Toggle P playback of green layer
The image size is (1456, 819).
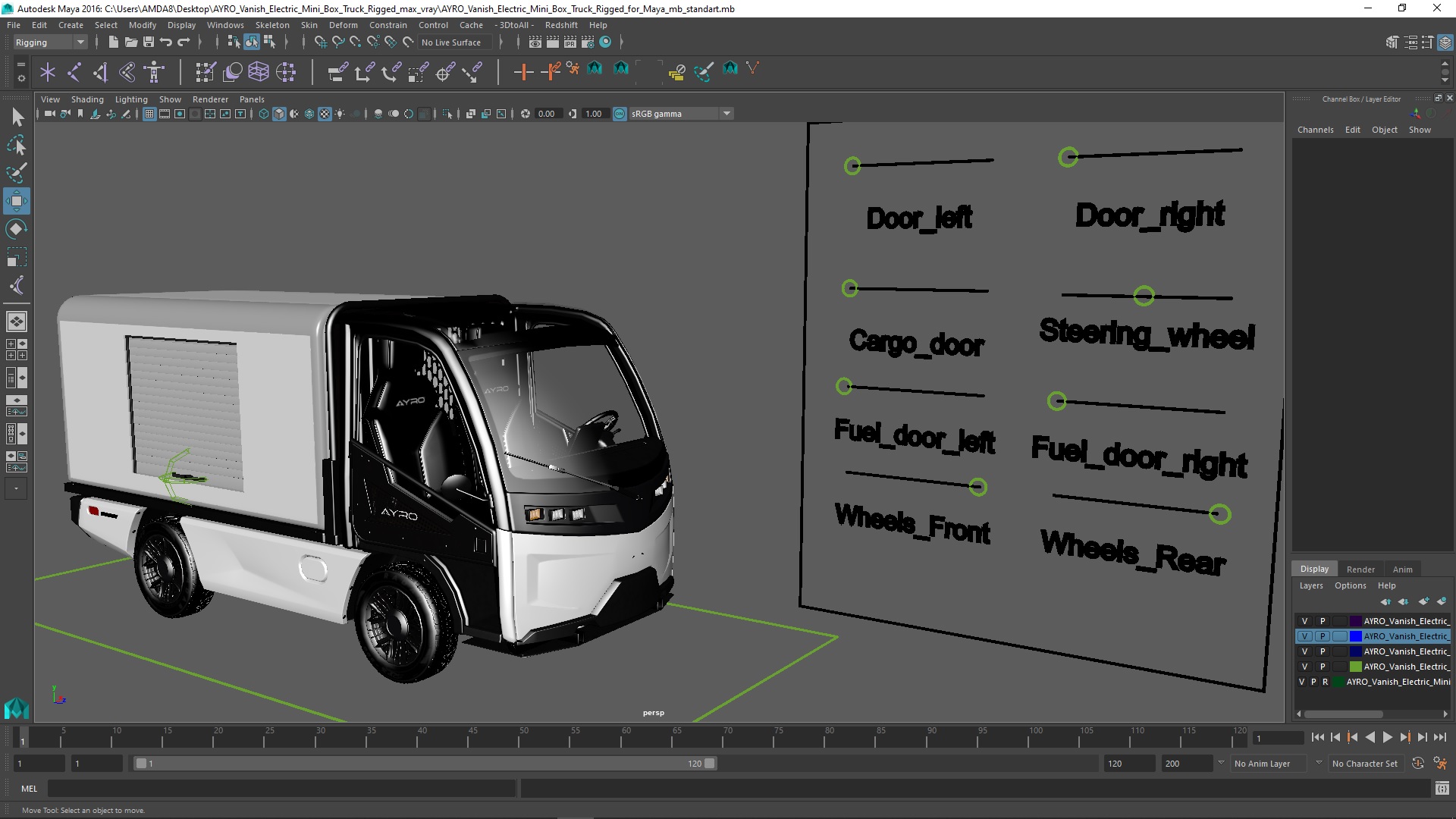tap(1323, 667)
